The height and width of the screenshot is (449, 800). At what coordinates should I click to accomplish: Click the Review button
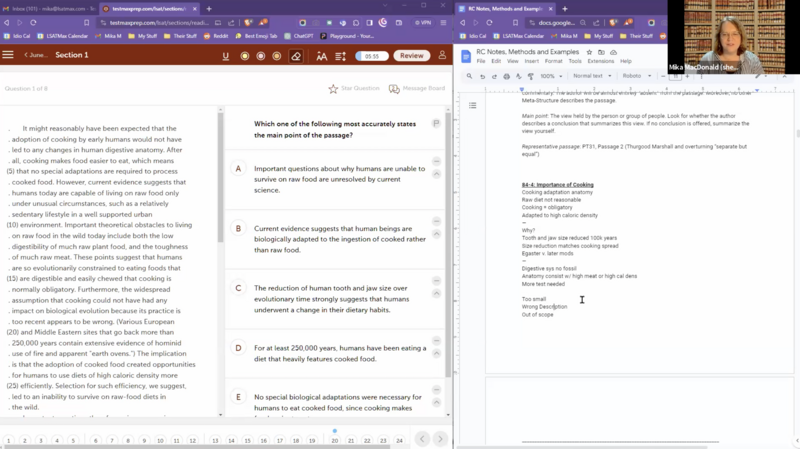click(x=412, y=56)
